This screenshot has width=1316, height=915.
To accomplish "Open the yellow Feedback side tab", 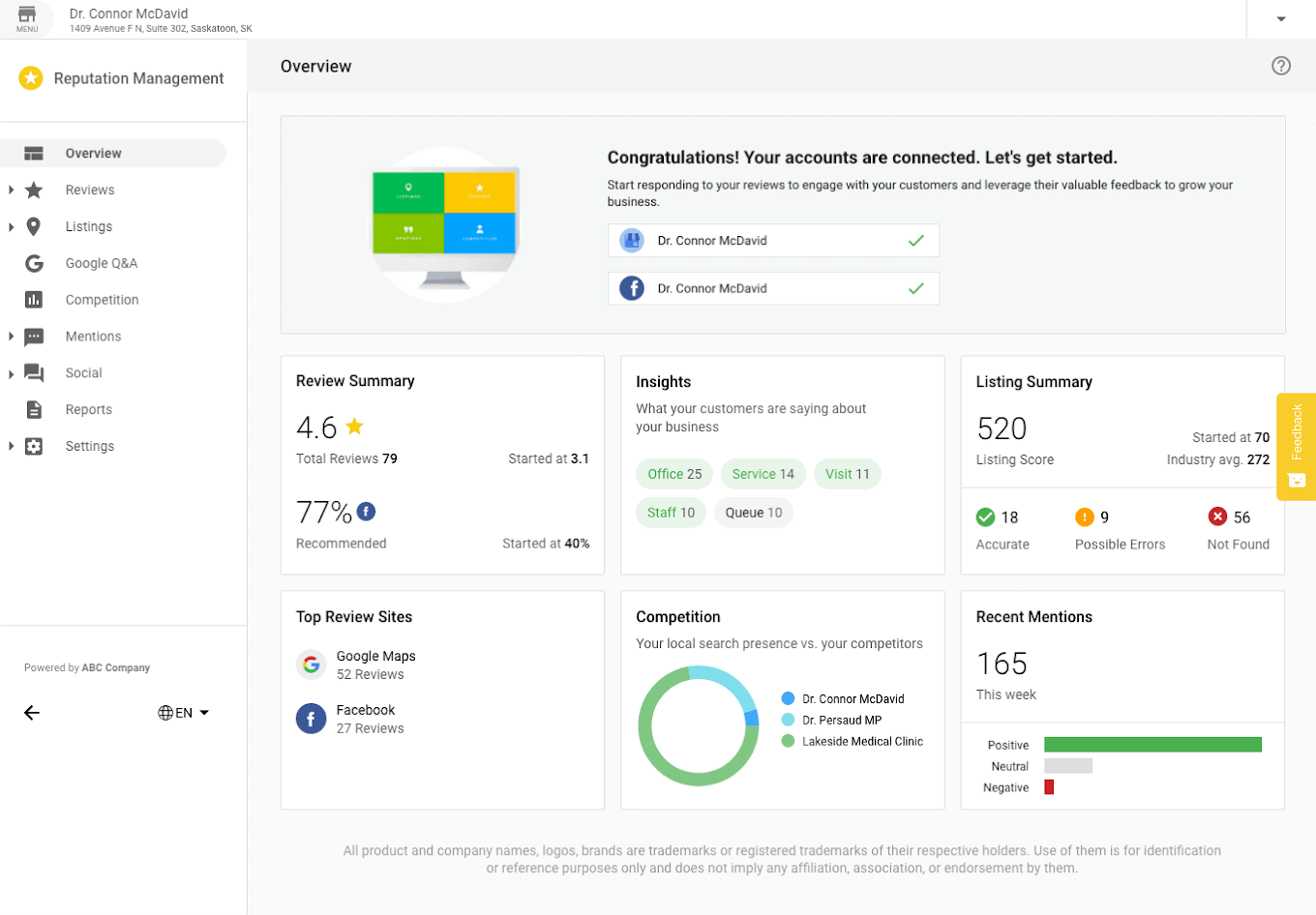I will click(1297, 446).
